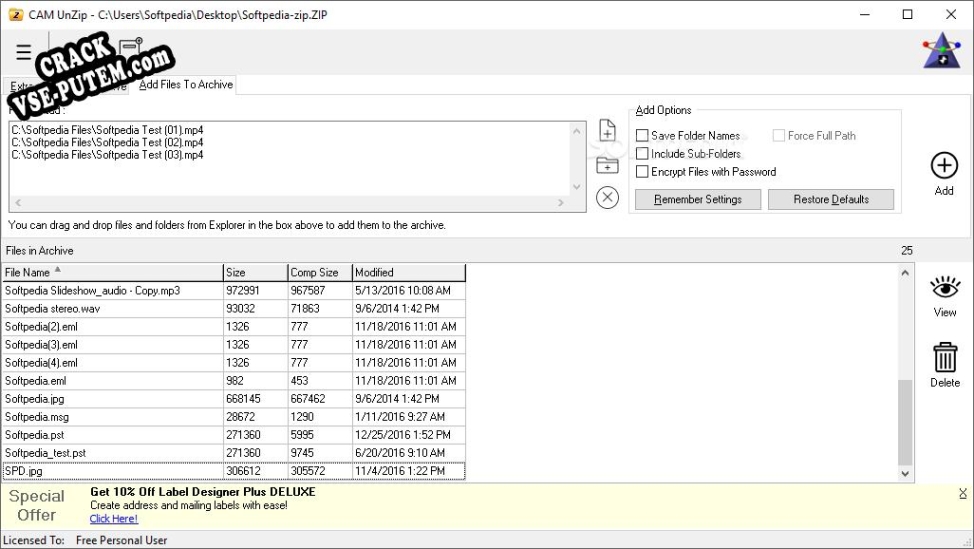The image size is (974, 549).
Task: Close the CAM UnZip window
Action: coord(950,14)
